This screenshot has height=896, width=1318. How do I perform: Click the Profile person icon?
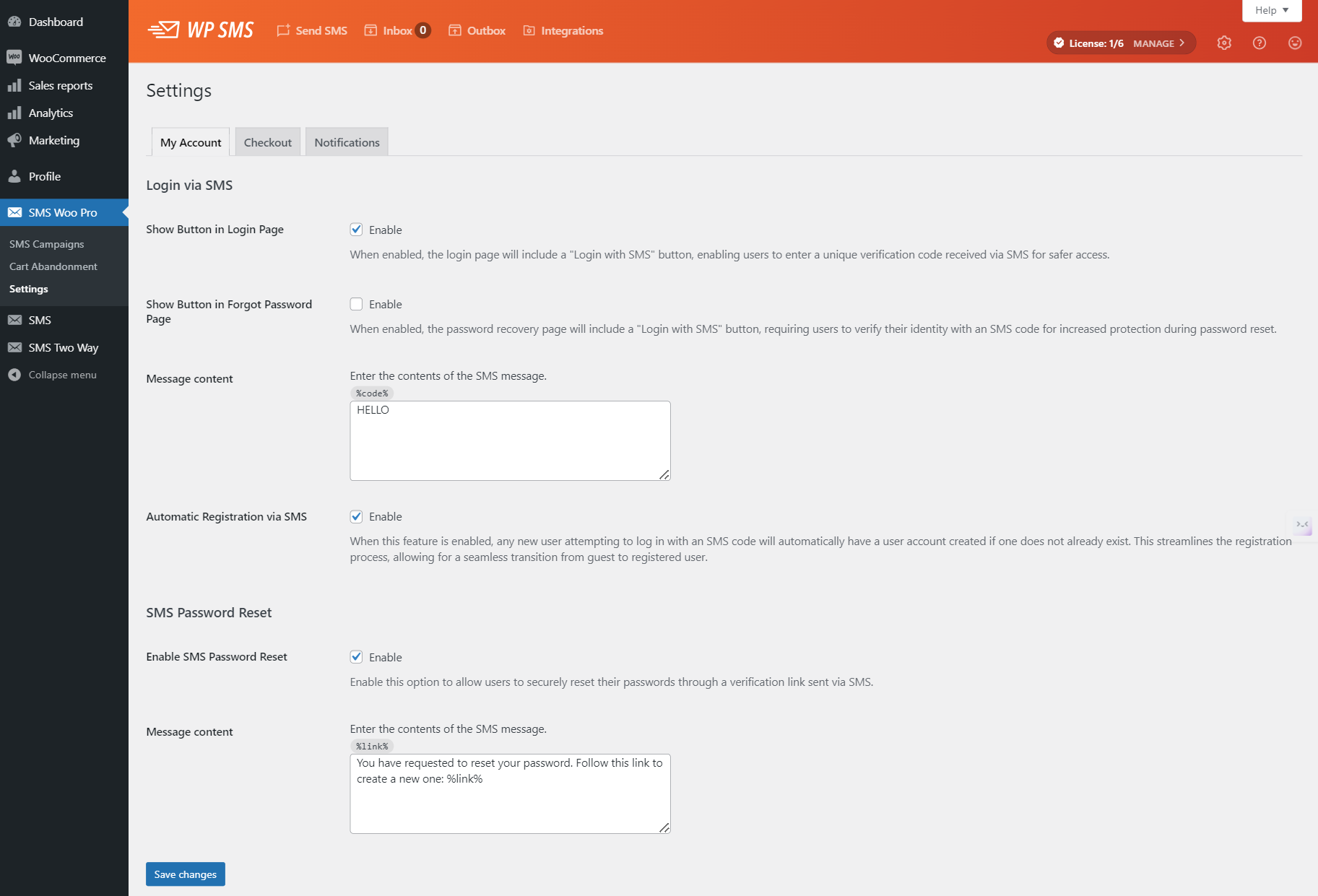coord(14,176)
